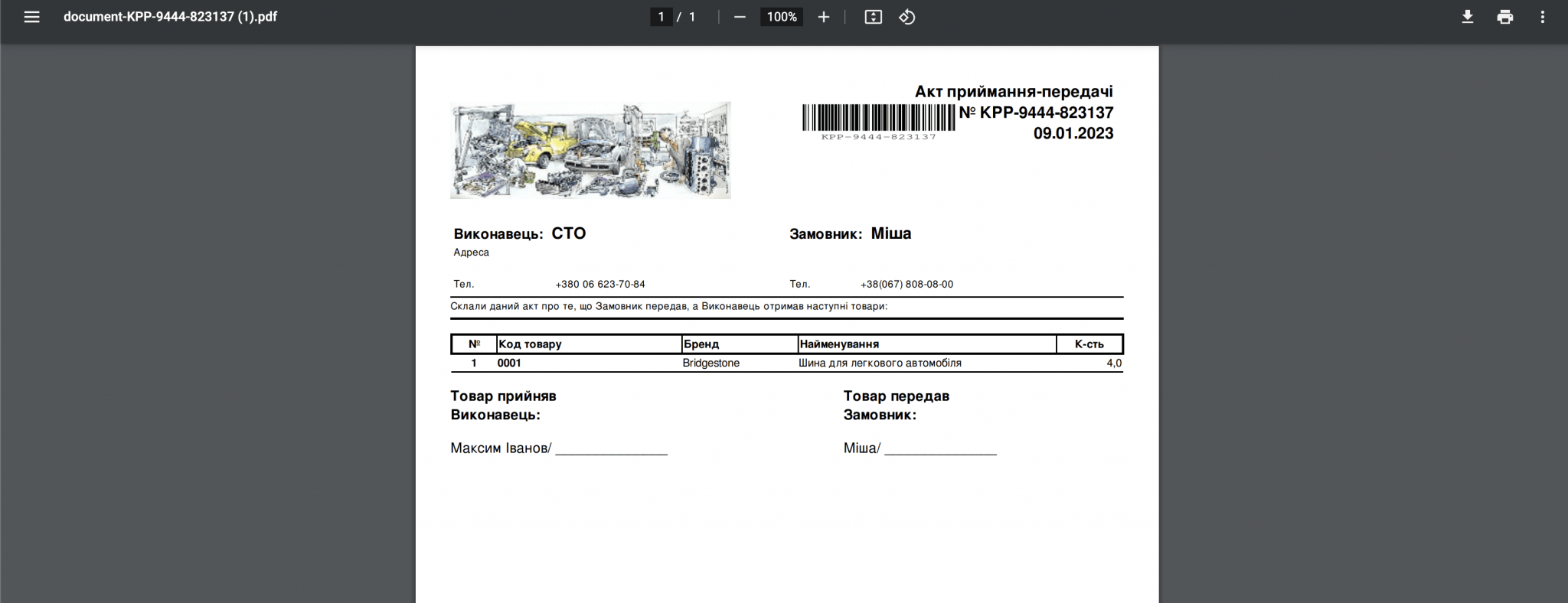Screen dimensions: 1568x603
Task: Click the customer phone +38(067) 808-08-00
Action: 906,284
